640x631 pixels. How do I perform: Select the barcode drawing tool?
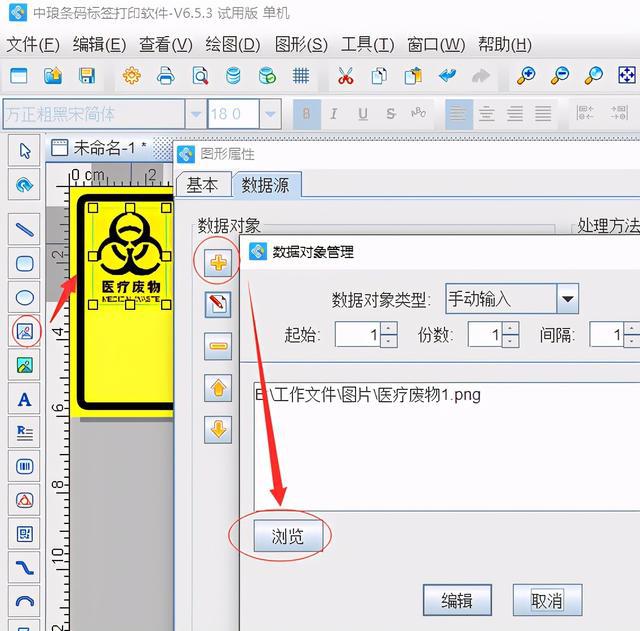(24, 467)
